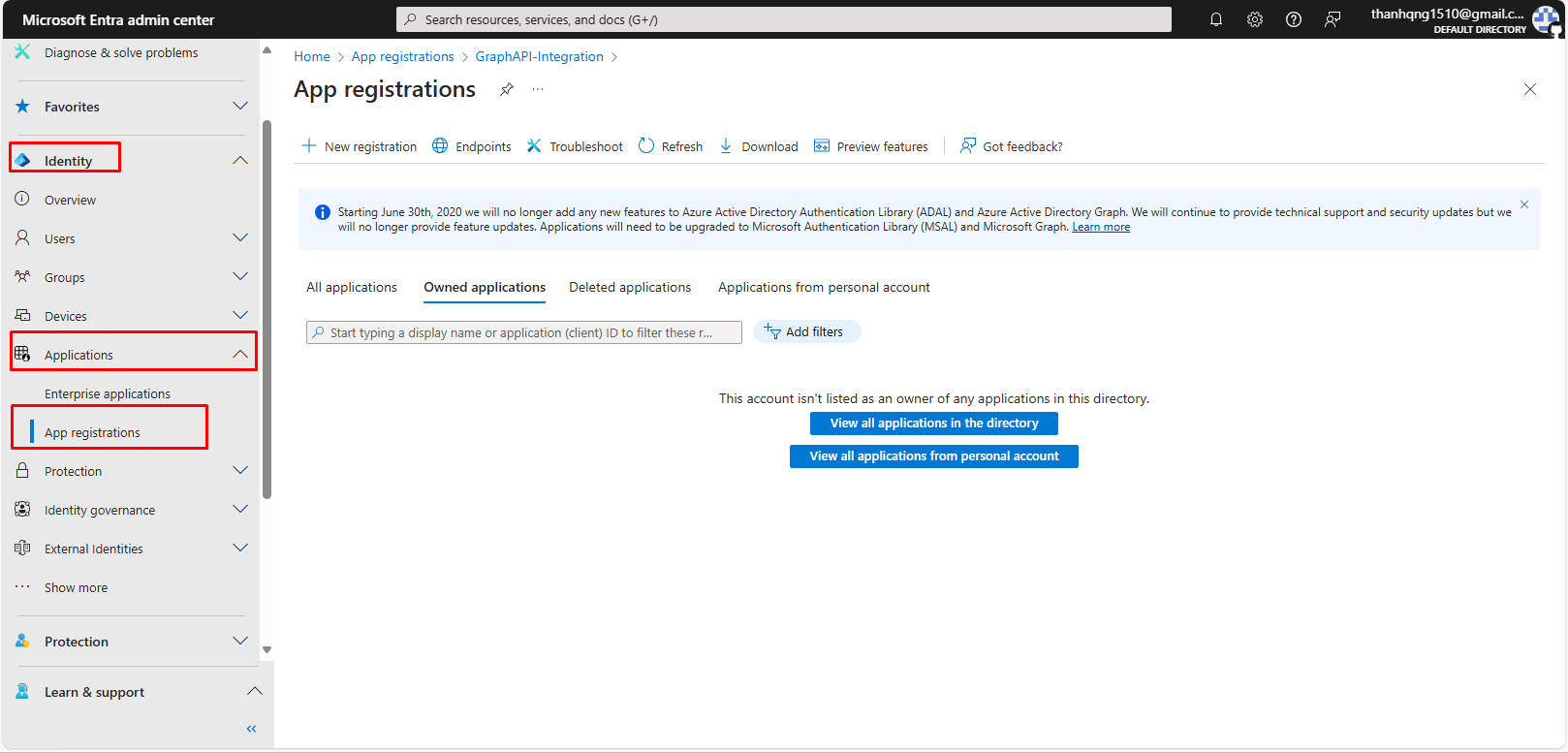
Task: Click the Devices icon in sidebar
Action: (x=22, y=315)
